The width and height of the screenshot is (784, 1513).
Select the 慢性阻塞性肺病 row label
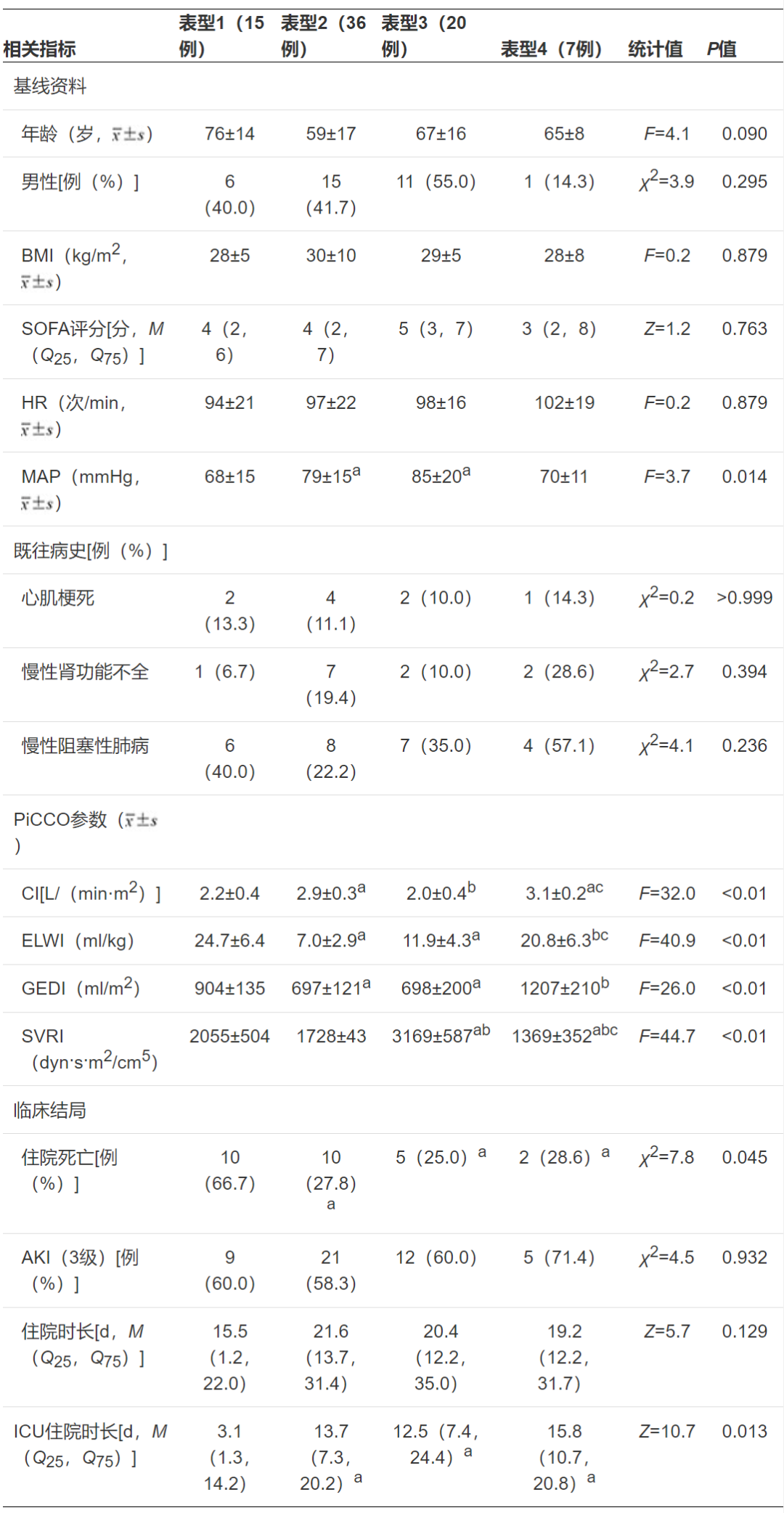click(85, 746)
